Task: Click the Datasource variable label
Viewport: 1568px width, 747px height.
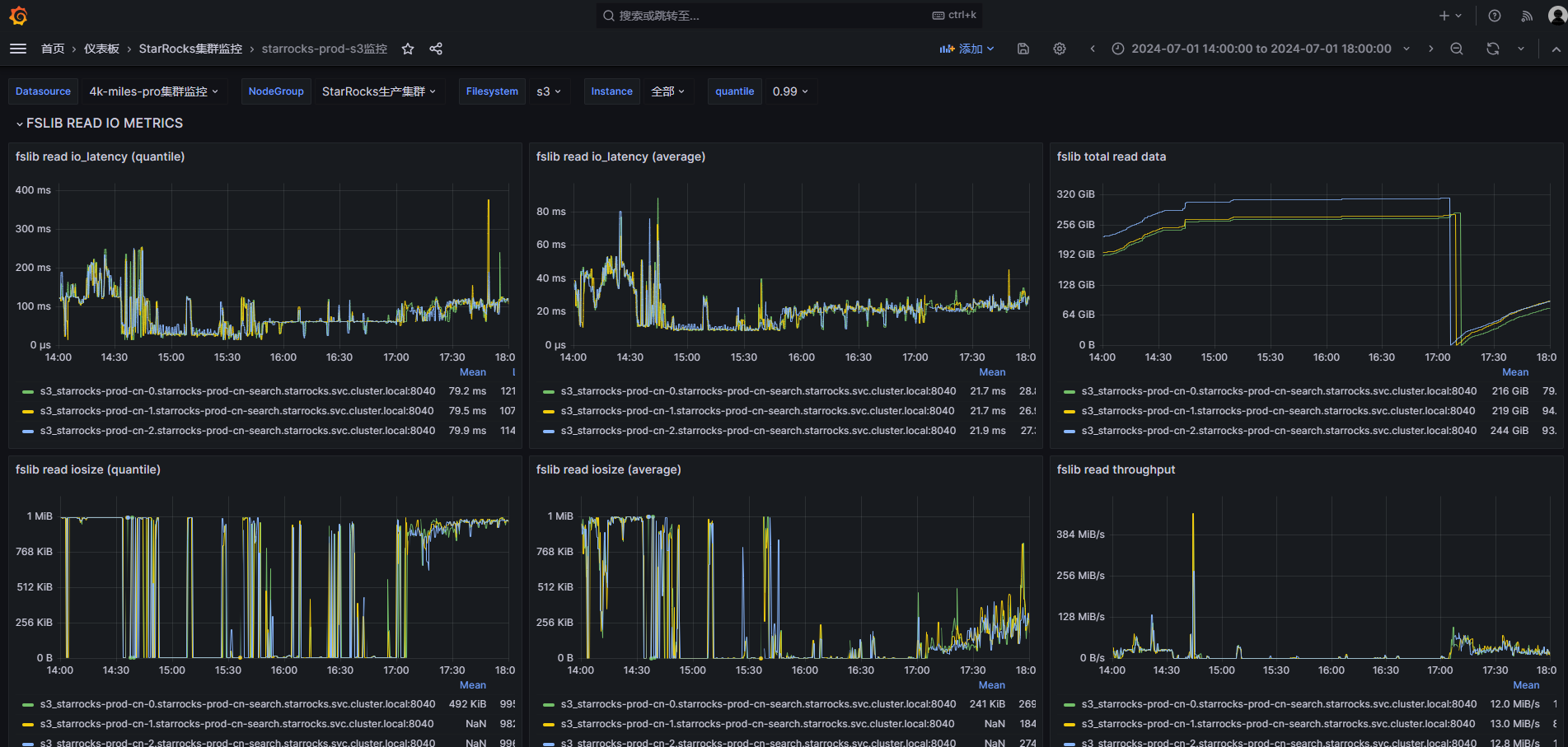Action: (x=43, y=91)
